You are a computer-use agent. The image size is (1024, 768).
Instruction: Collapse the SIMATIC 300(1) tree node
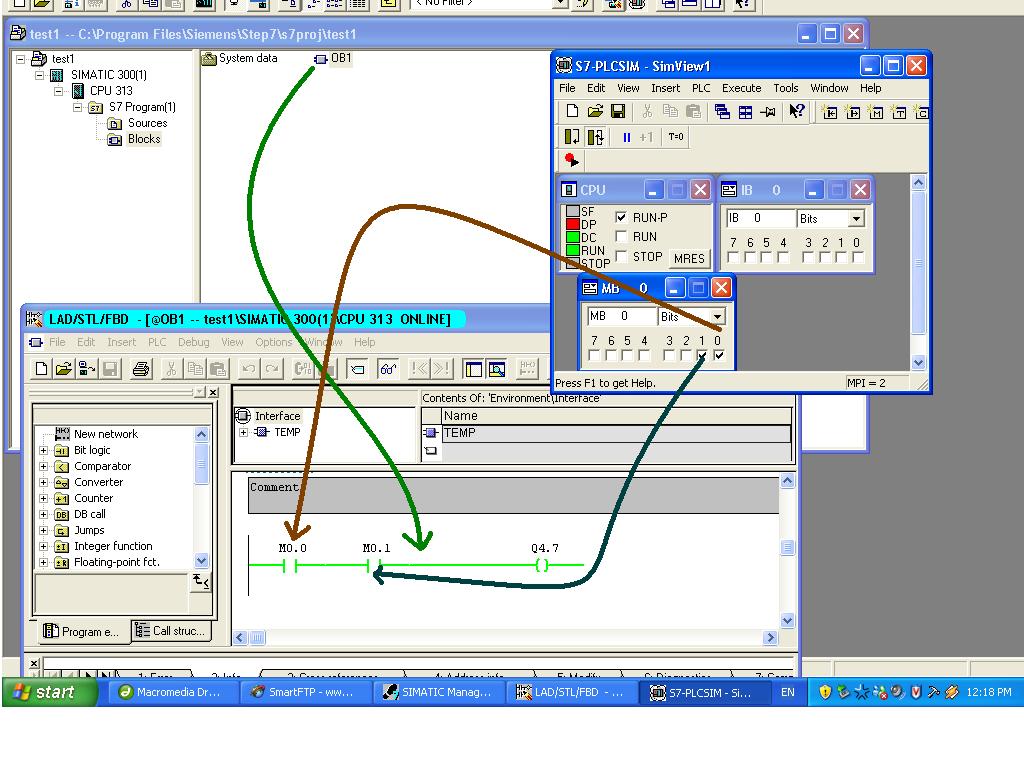(x=40, y=75)
